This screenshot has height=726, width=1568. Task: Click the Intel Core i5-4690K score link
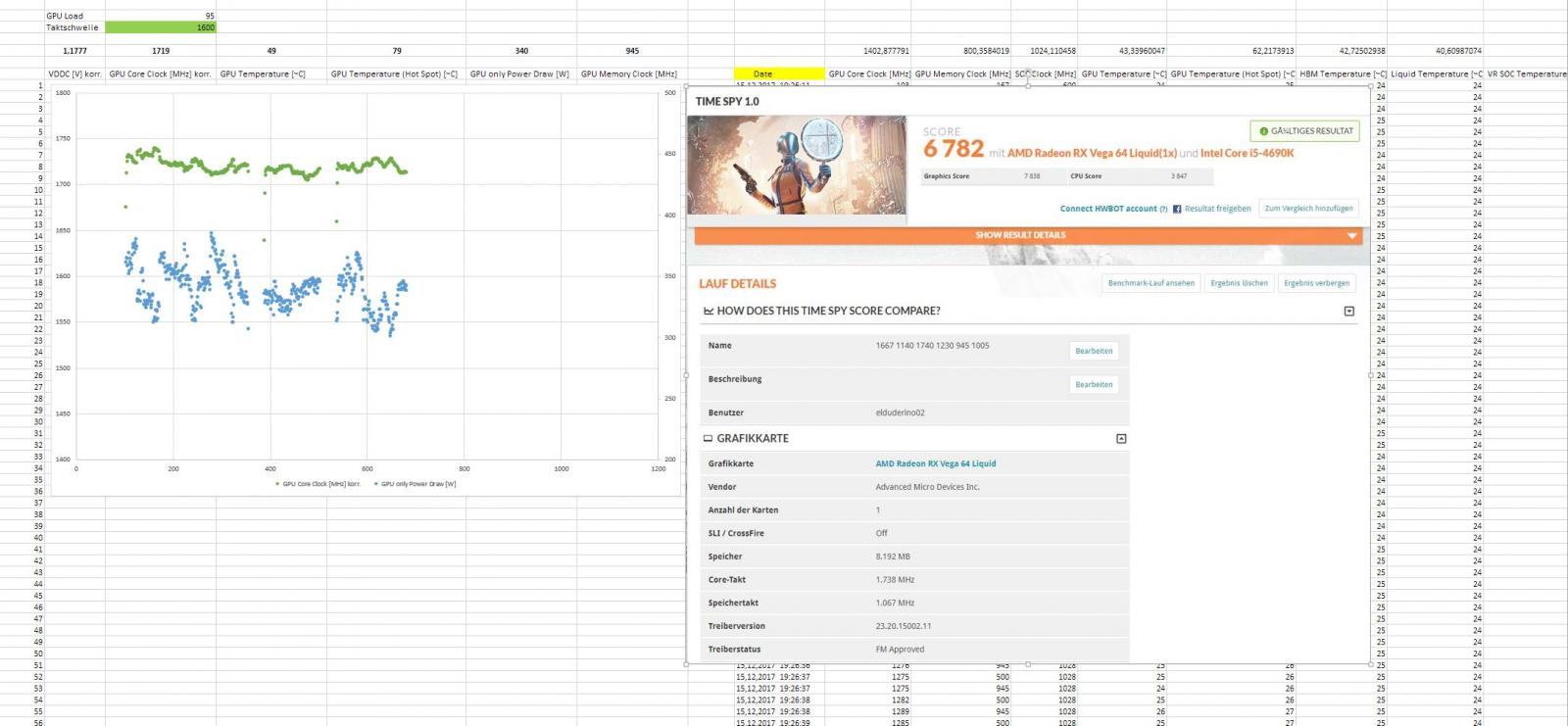pyautogui.click(x=1247, y=153)
